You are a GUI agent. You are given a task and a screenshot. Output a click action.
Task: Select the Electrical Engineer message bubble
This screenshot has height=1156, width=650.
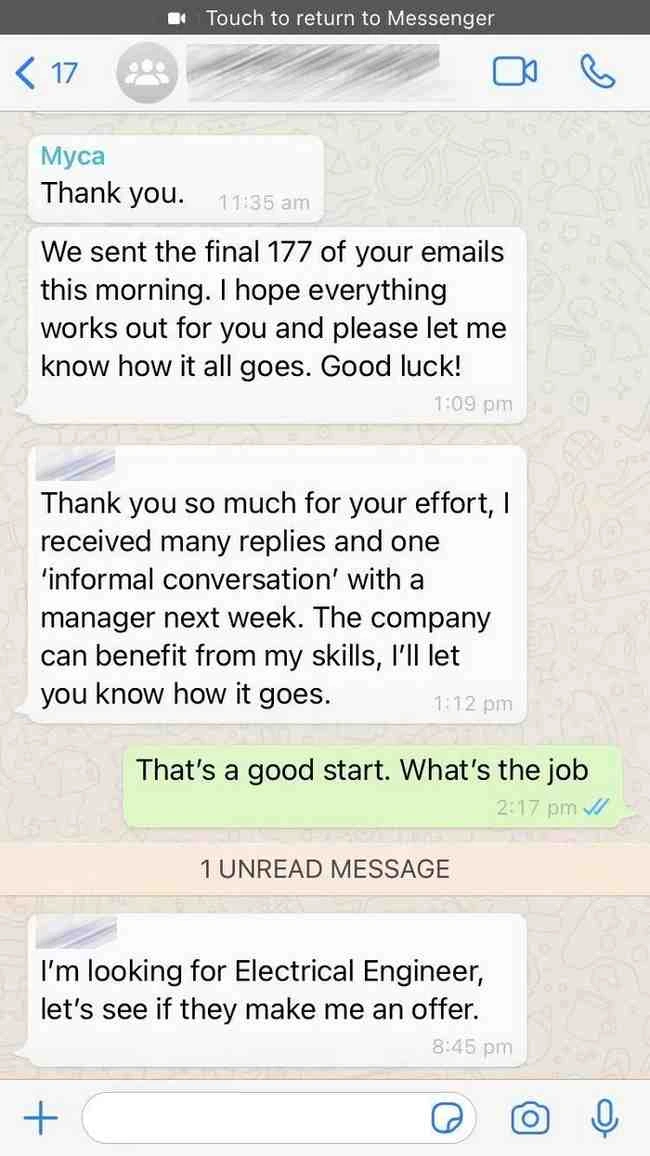(277, 990)
